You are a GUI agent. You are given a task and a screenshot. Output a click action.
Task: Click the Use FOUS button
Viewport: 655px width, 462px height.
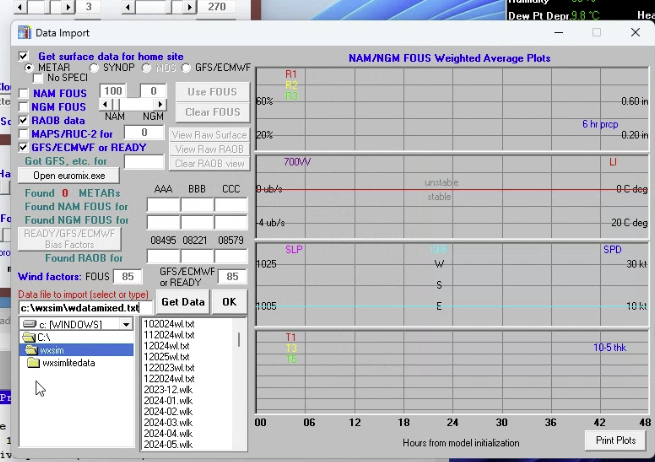pos(213,92)
